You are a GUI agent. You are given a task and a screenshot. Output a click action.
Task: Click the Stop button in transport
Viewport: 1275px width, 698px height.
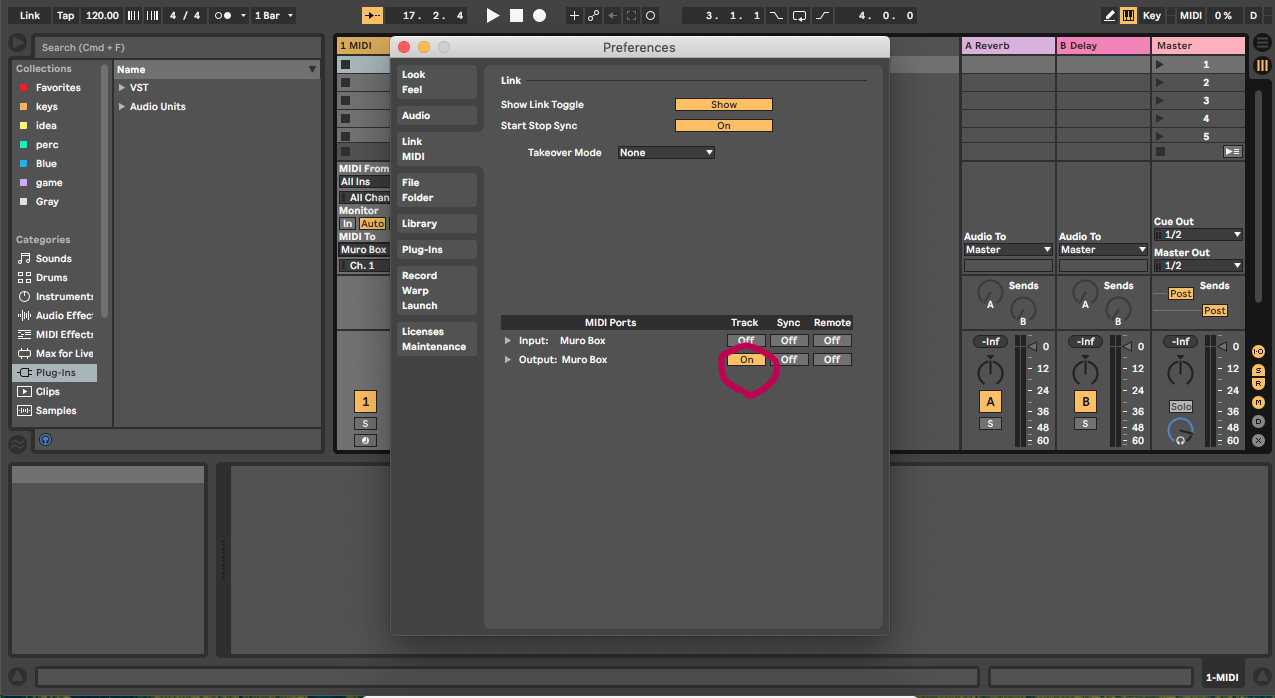(x=516, y=16)
